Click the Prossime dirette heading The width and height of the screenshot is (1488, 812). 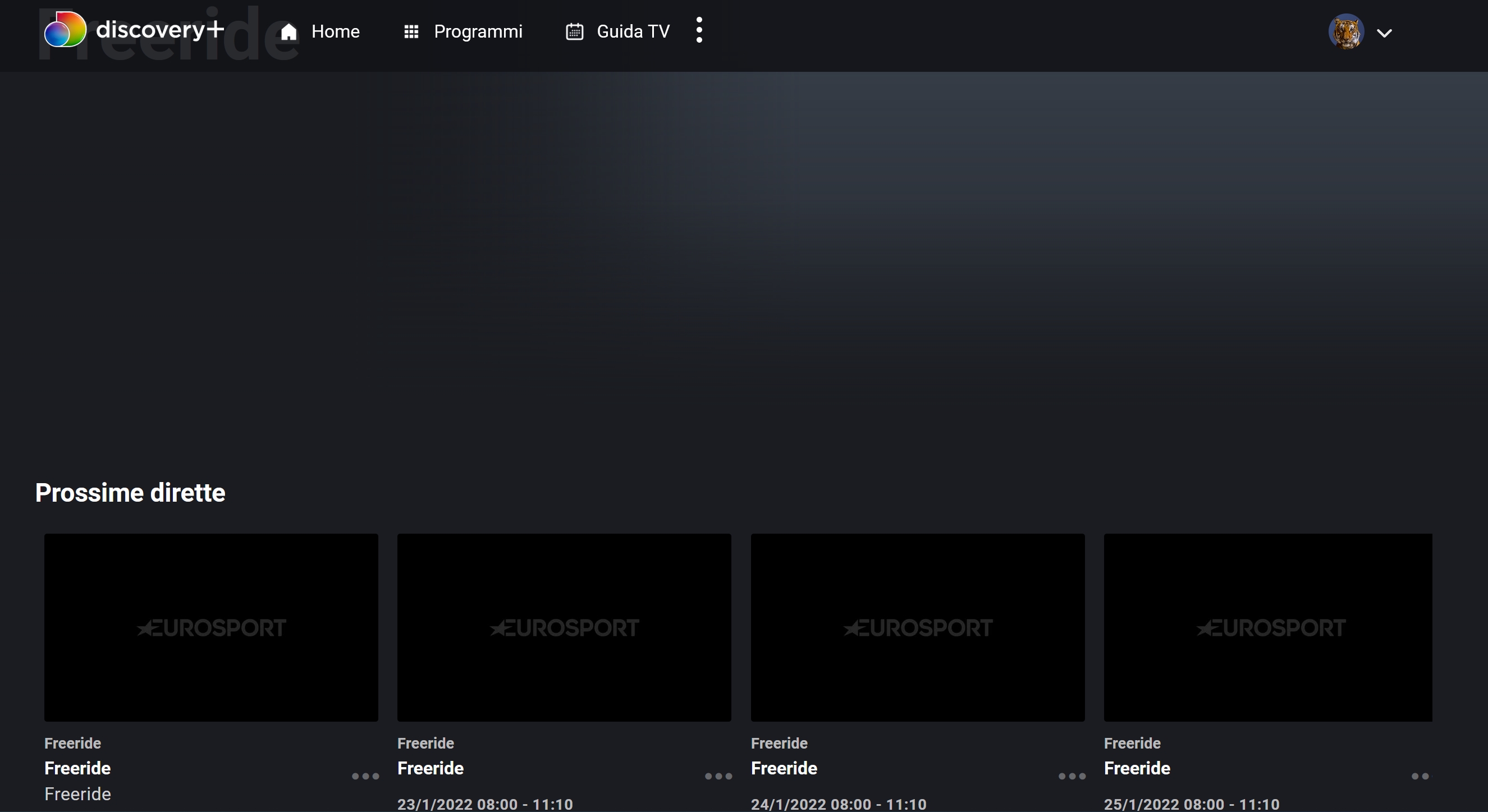click(x=130, y=493)
